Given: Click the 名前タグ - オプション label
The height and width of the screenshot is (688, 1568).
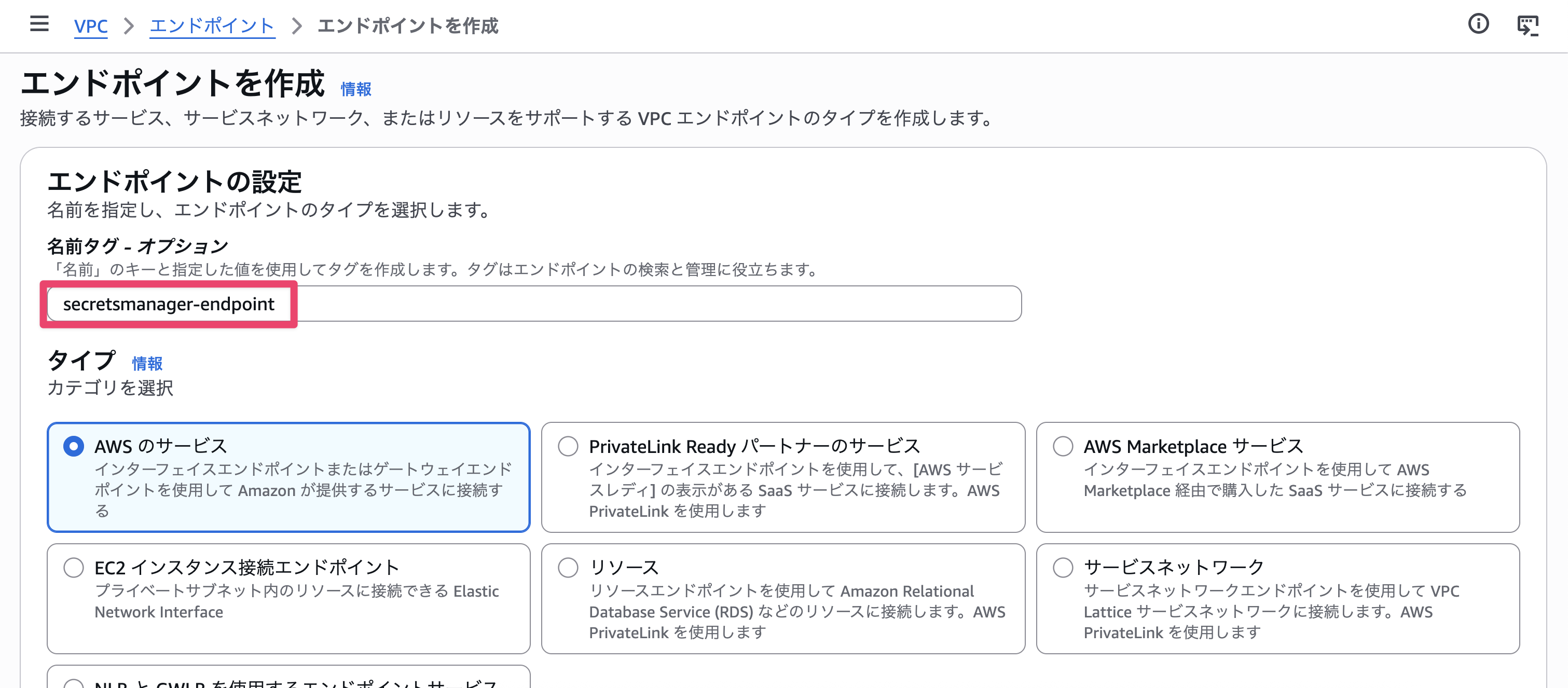Looking at the screenshot, I should [137, 246].
